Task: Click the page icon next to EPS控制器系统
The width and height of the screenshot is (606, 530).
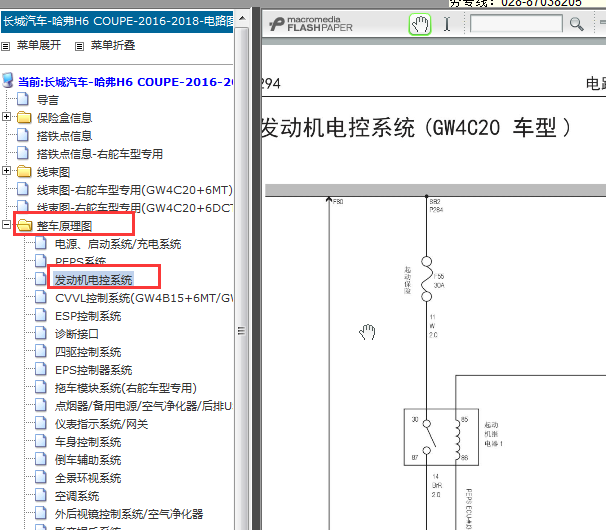Action: point(41,369)
